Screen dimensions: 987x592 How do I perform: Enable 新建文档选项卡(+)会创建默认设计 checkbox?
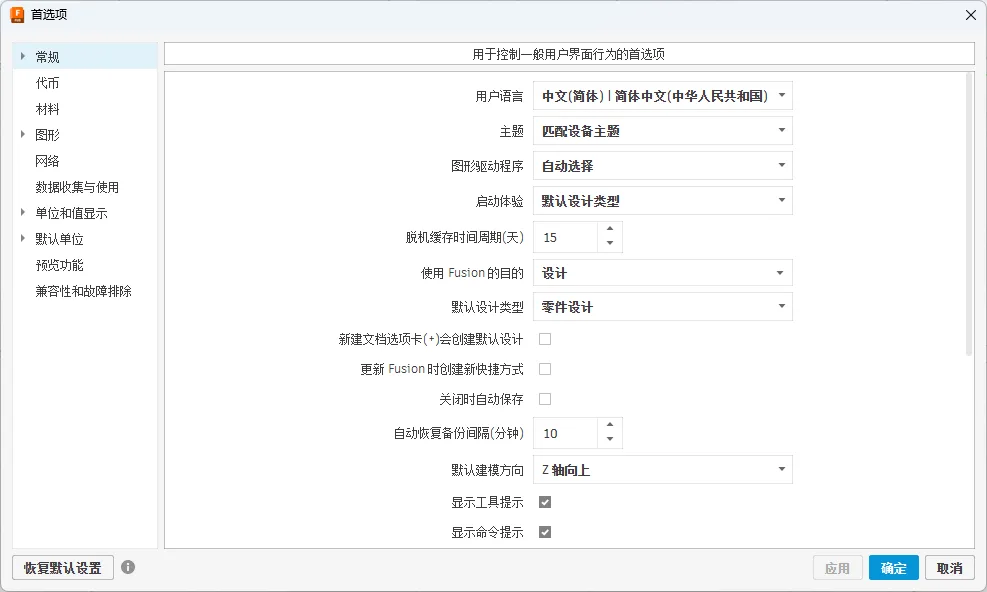[x=545, y=339]
